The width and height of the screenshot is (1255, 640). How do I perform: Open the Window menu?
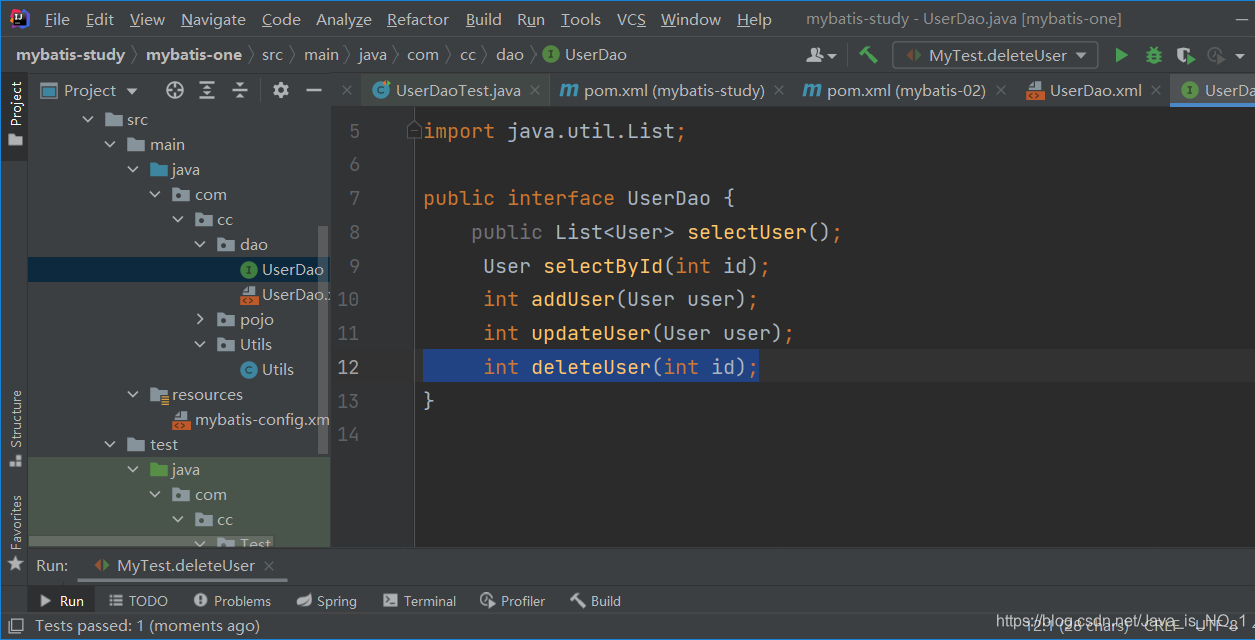[x=691, y=19]
